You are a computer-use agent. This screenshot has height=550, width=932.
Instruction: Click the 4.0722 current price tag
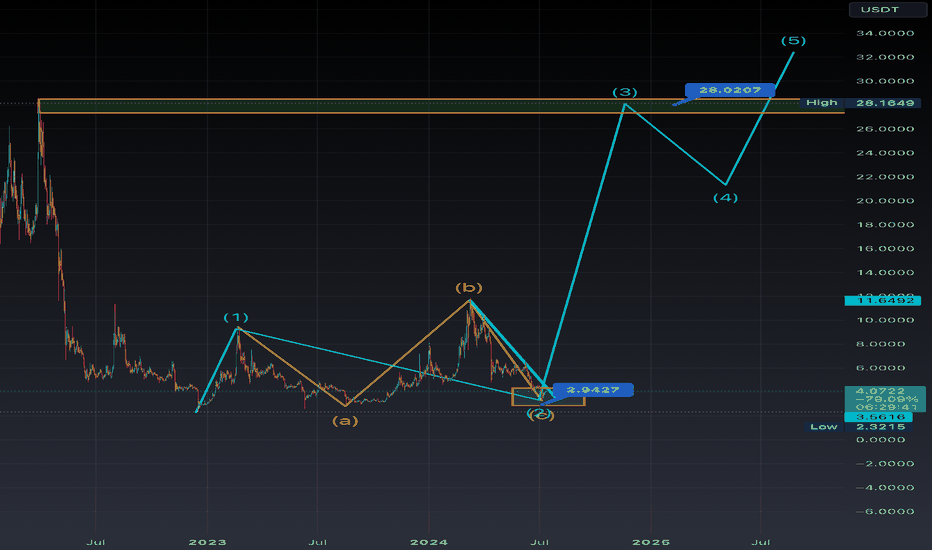click(x=885, y=398)
